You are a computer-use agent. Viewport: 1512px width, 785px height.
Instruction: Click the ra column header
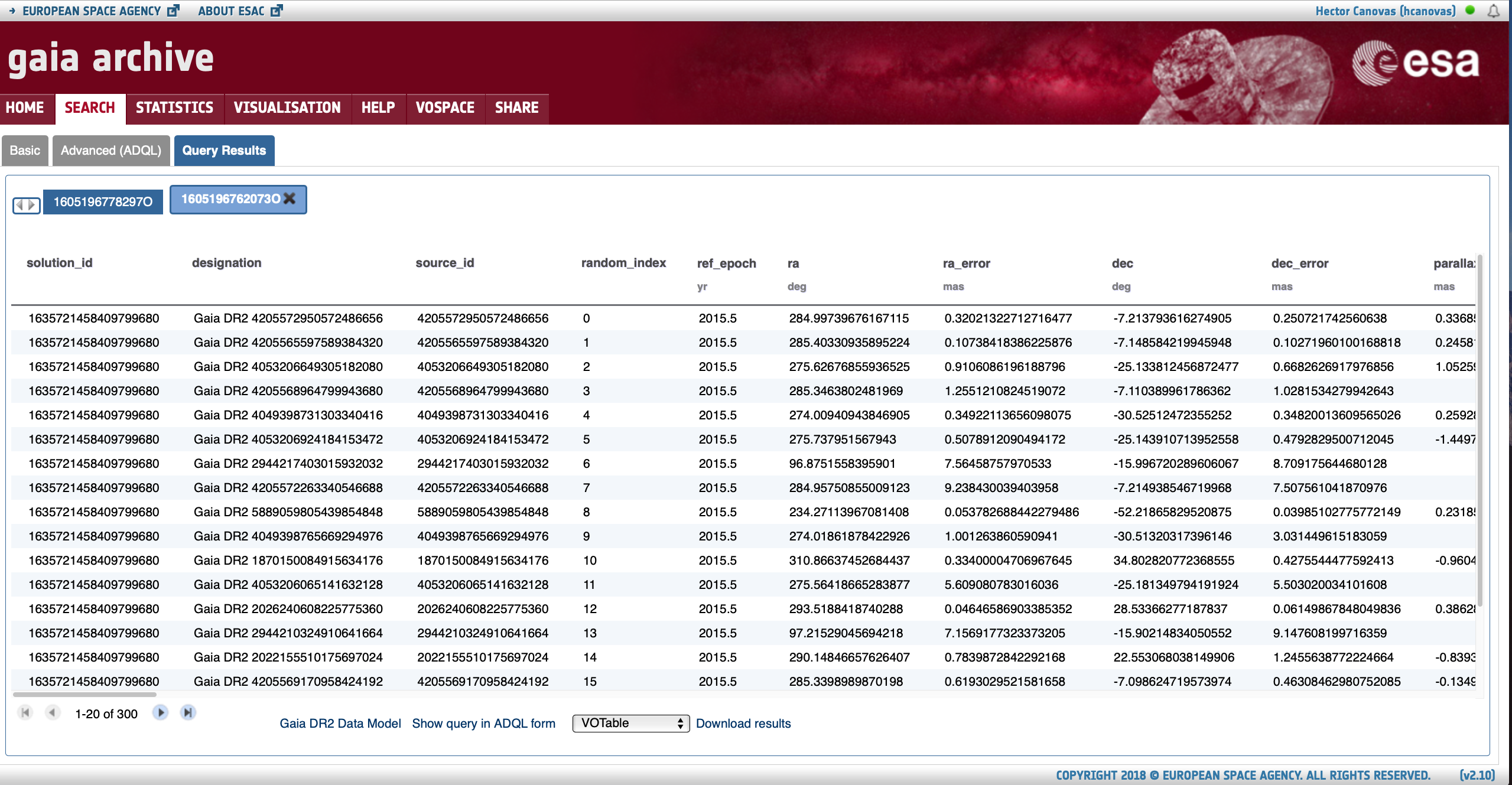(793, 263)
